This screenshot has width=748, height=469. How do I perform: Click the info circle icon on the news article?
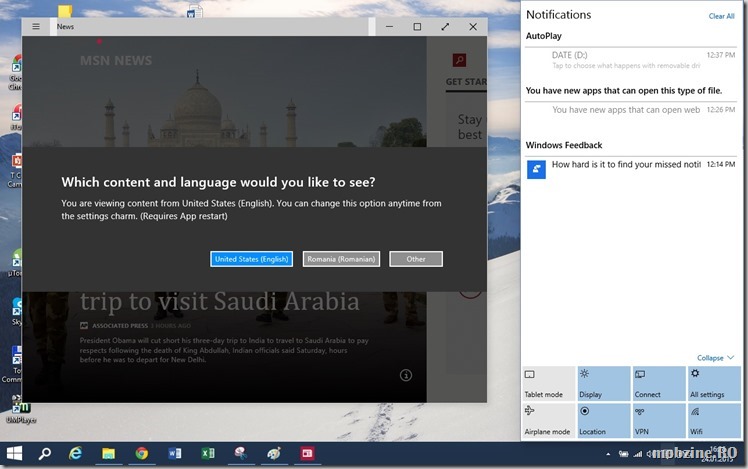point(405,375)
